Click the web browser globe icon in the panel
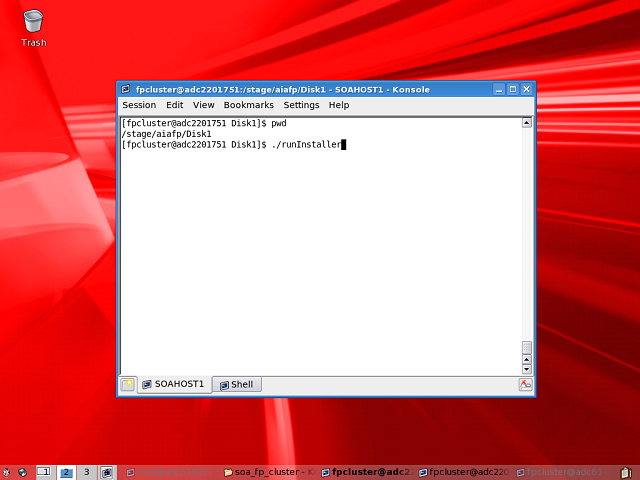640x480 pixels. point(22,473)
